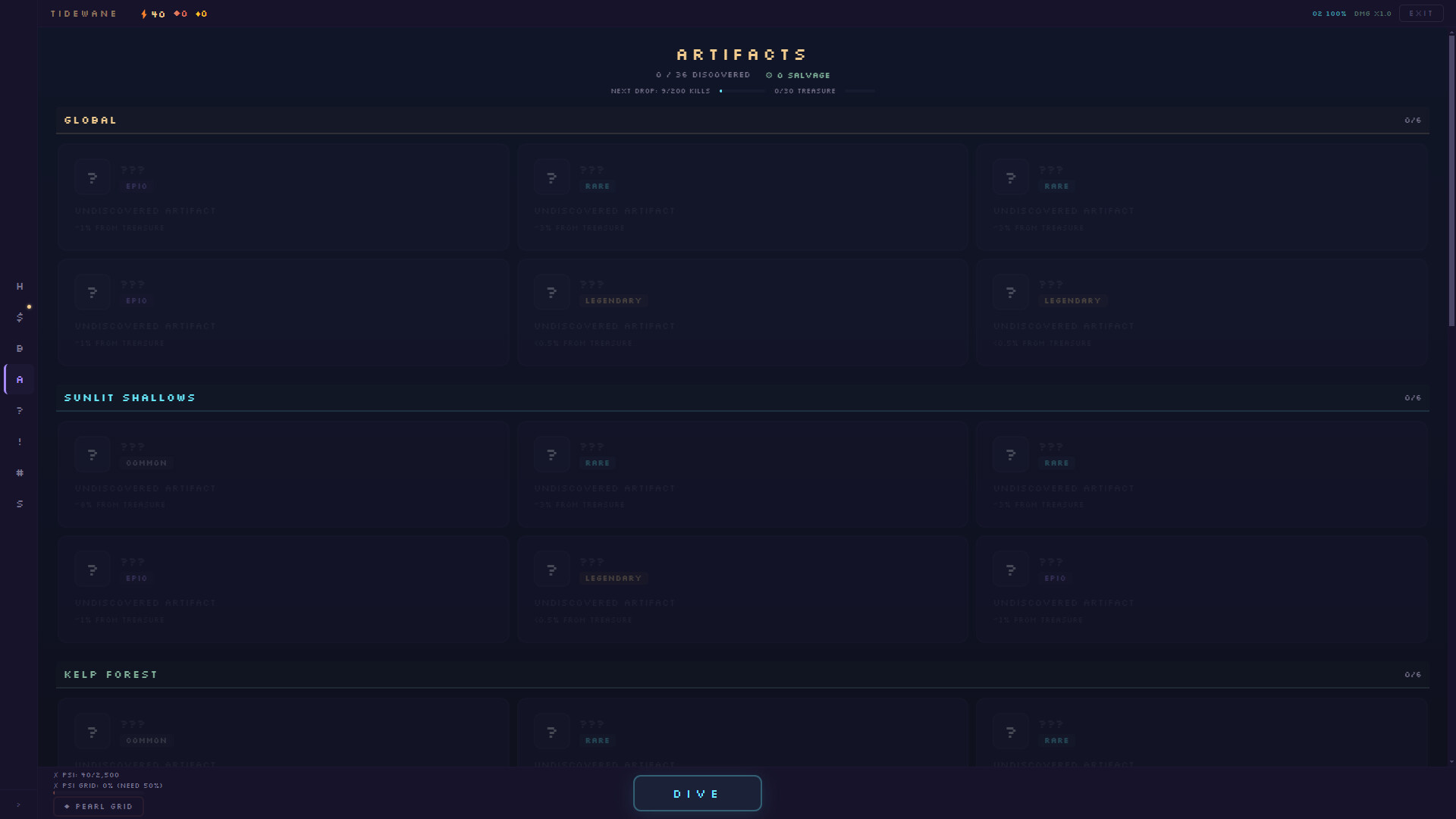Expand the sidebar with bottom-left chevron
Viewport: 1456px width, 819px height.
[18, 805]
